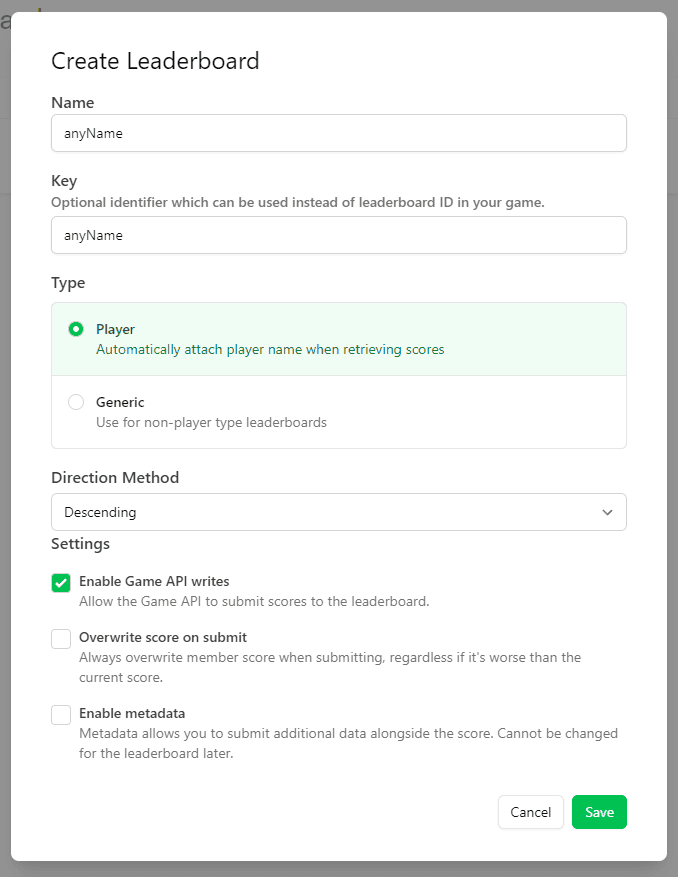The width and height of the screenshot is (678, 877).
Task: Select the Player type radio button
Action: pyautogui.click(x=76, y=329)
